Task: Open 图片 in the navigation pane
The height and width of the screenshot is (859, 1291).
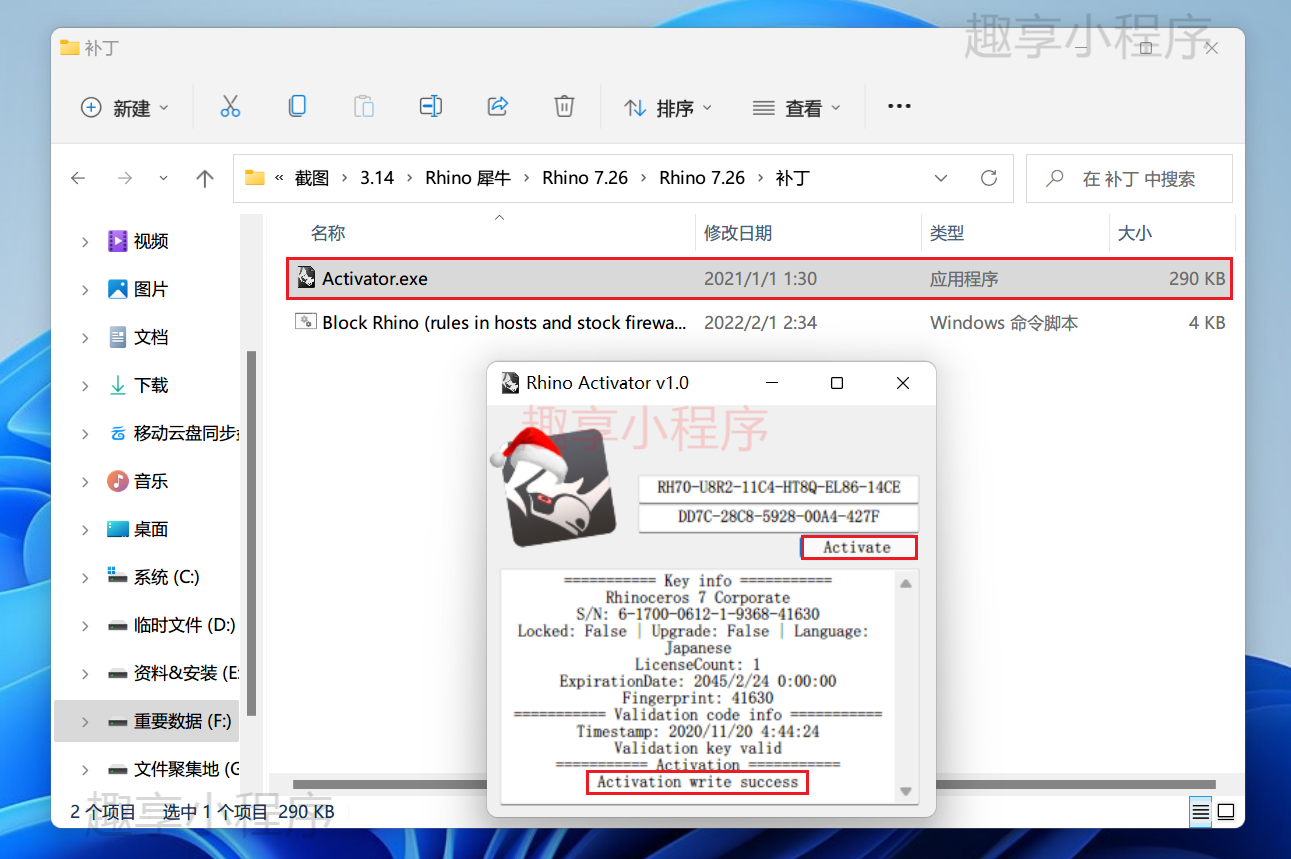Action: 151,289
